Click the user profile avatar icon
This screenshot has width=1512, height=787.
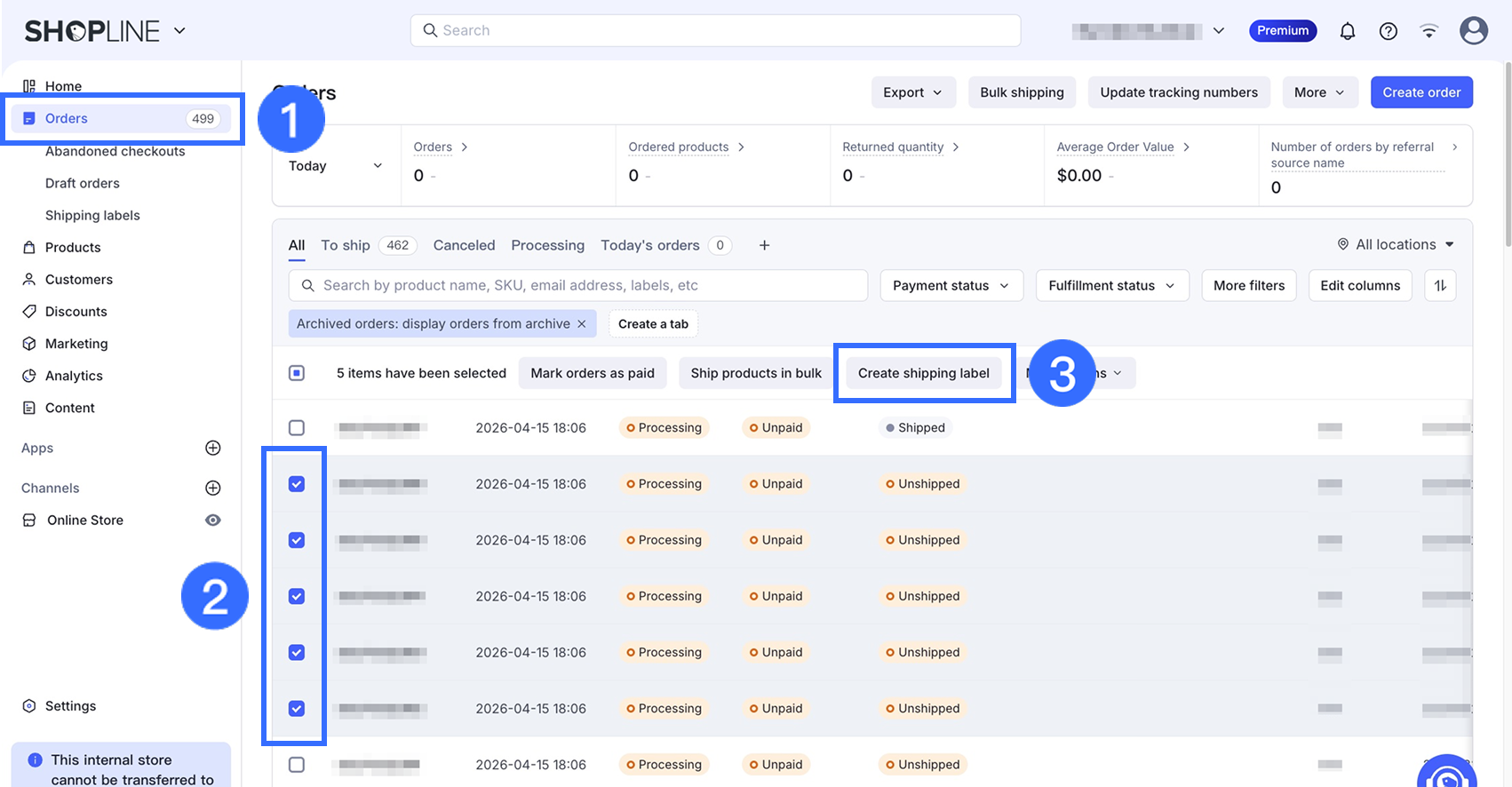[1473, 31]
